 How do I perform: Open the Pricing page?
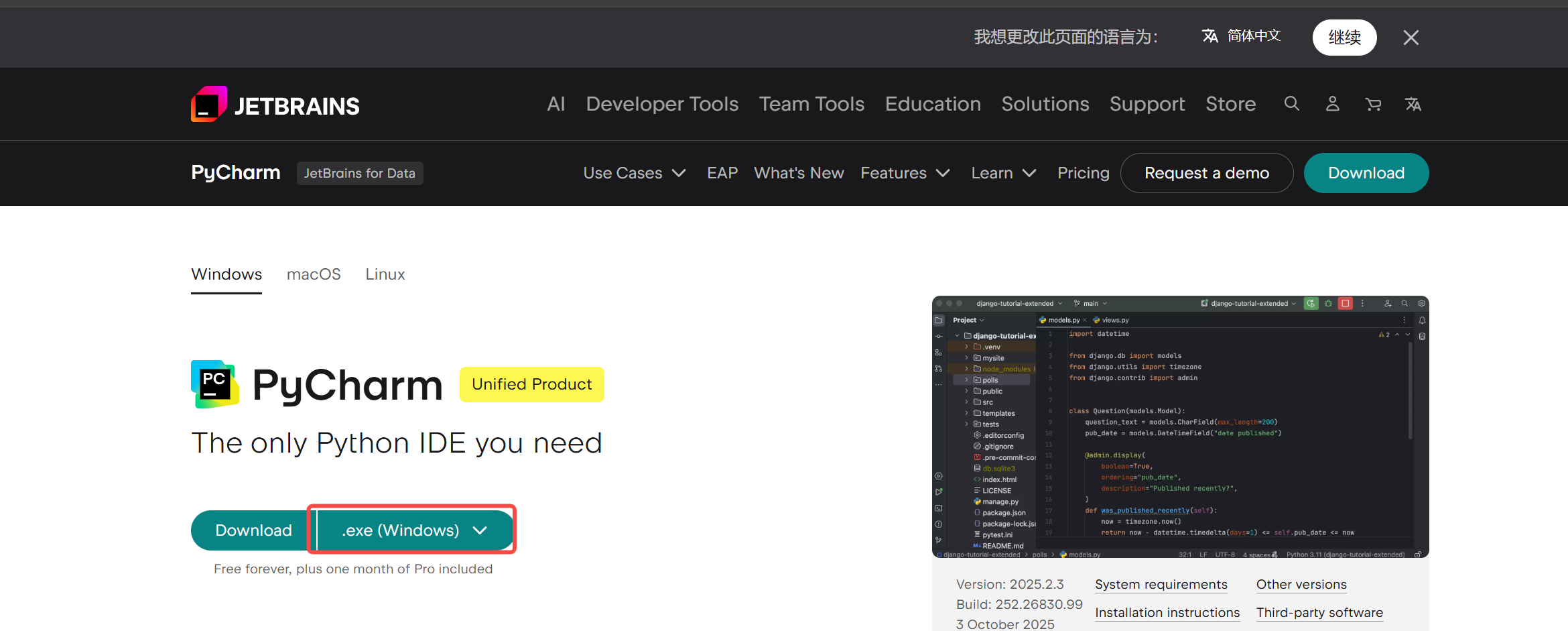point(1084,173)
